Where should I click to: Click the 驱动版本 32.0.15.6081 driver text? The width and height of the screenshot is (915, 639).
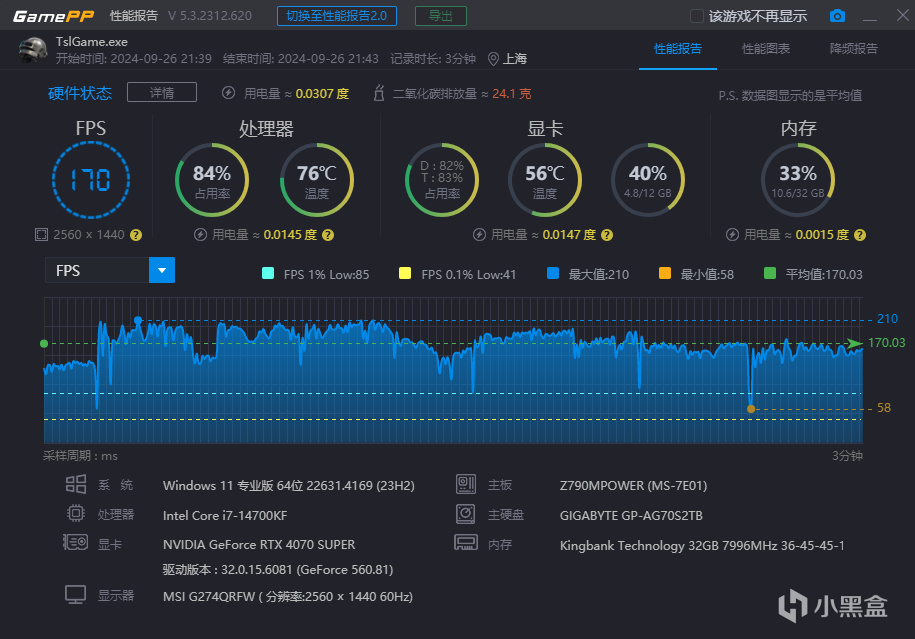click(x=278, y=570)
